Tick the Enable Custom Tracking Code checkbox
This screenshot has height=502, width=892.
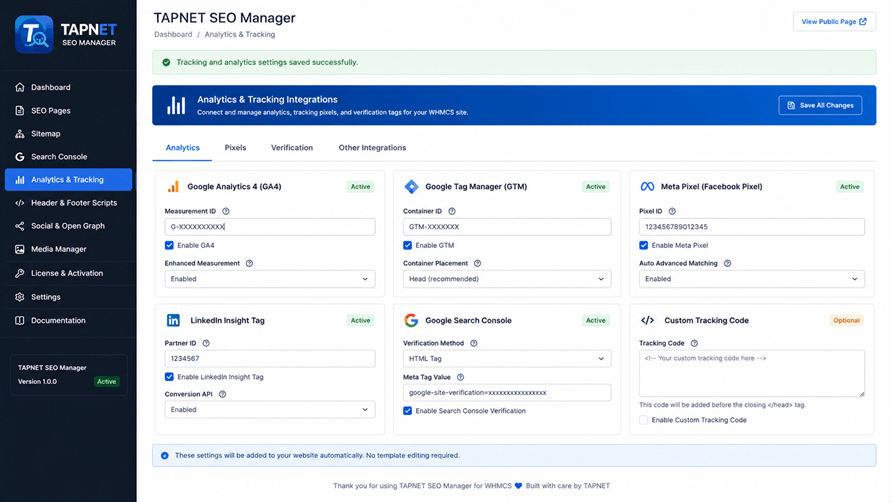643,420
